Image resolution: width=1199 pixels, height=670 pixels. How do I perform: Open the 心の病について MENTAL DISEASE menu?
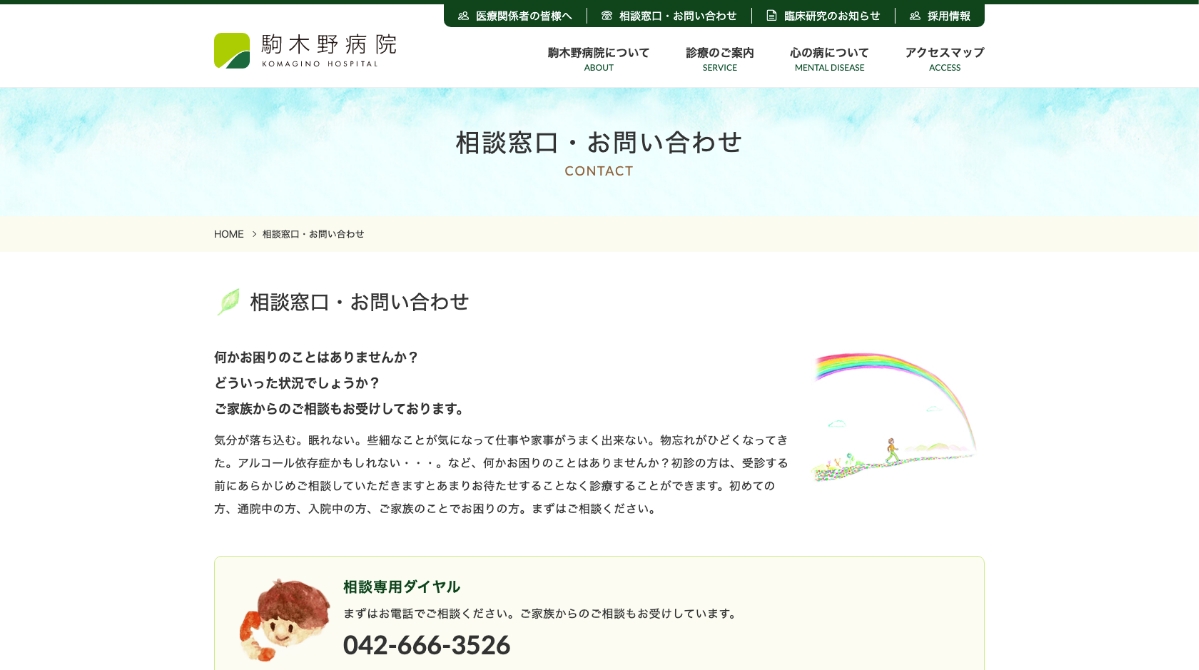coord(829,59)
